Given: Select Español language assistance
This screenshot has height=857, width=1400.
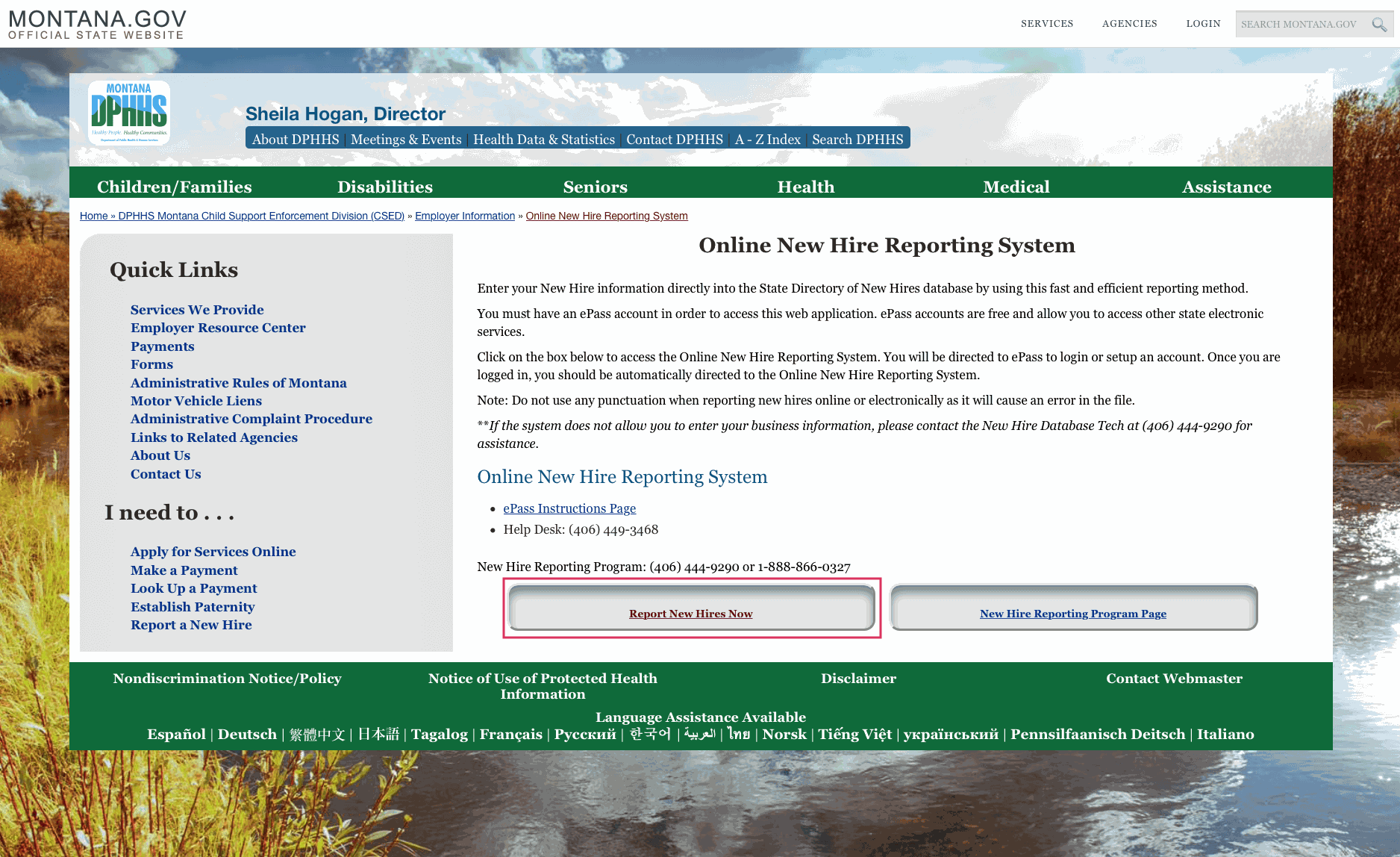Looking at the screenshot, I should 177,735.
